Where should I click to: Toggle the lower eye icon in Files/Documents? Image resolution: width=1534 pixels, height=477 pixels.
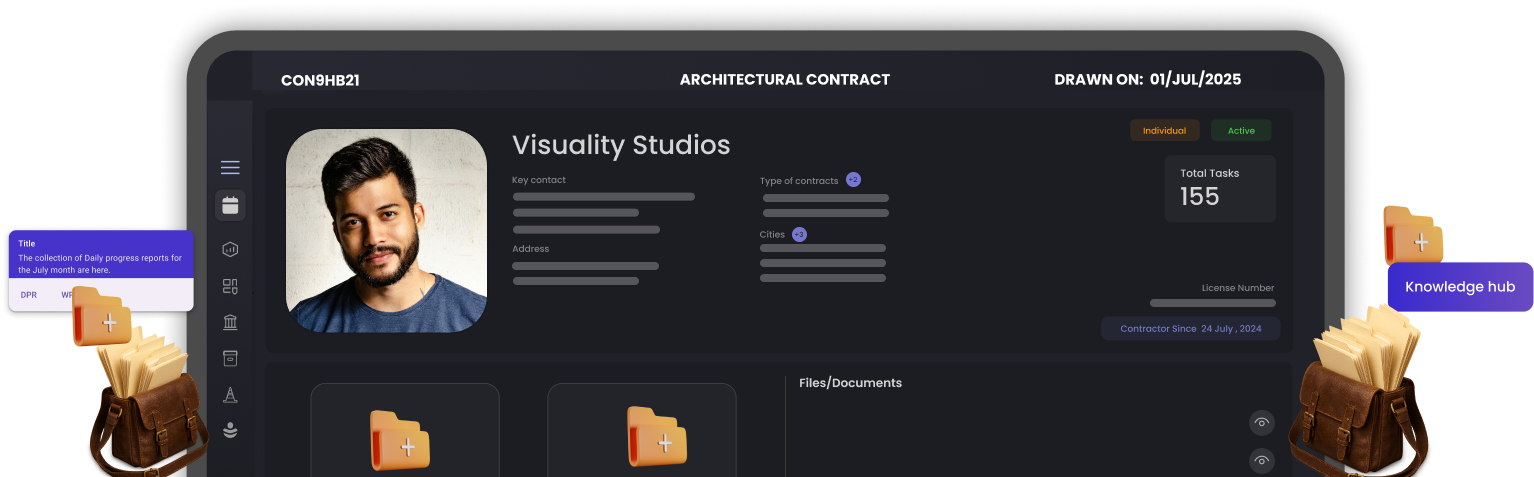coord(1262,461)
